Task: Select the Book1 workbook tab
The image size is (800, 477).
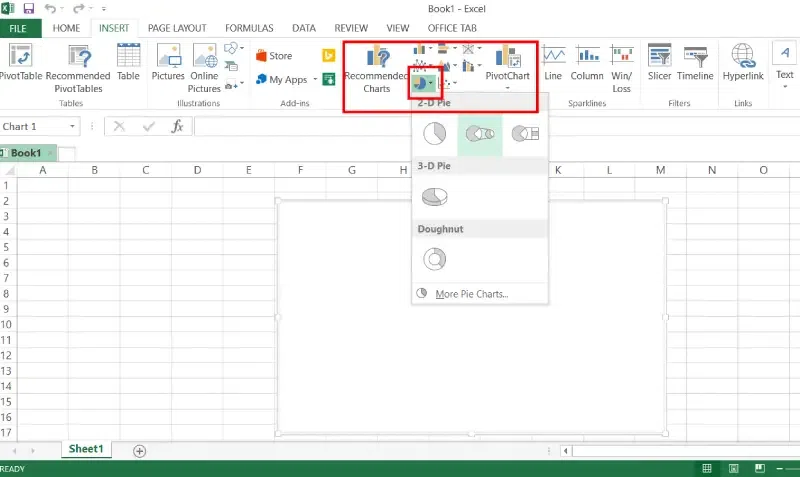Action: coord(26,153)
